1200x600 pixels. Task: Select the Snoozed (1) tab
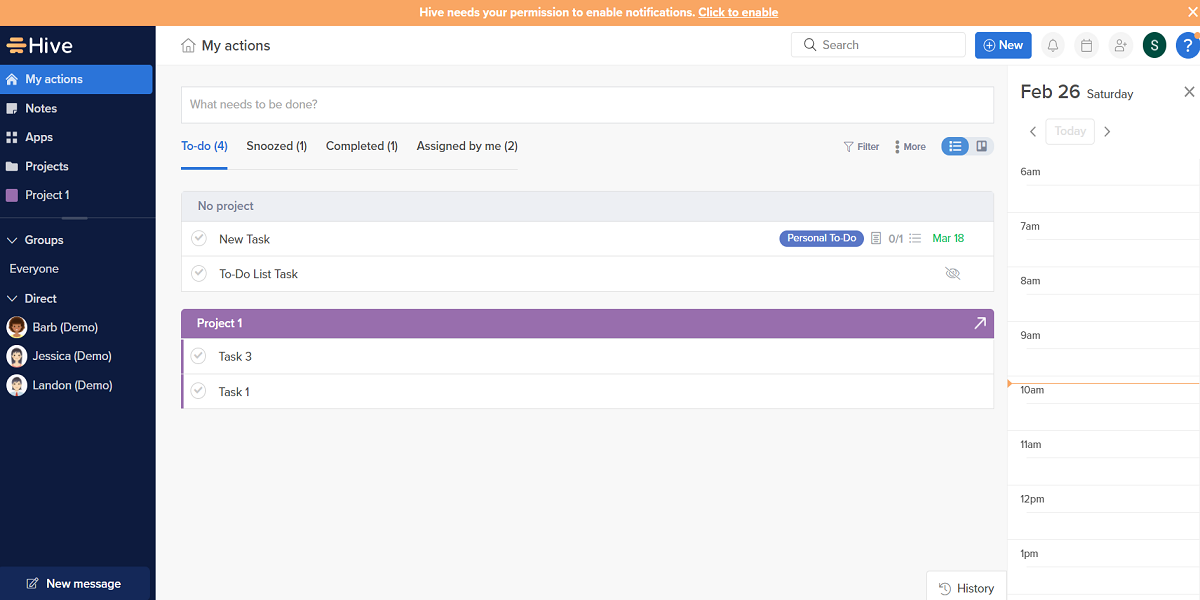[x=277, y=146]
